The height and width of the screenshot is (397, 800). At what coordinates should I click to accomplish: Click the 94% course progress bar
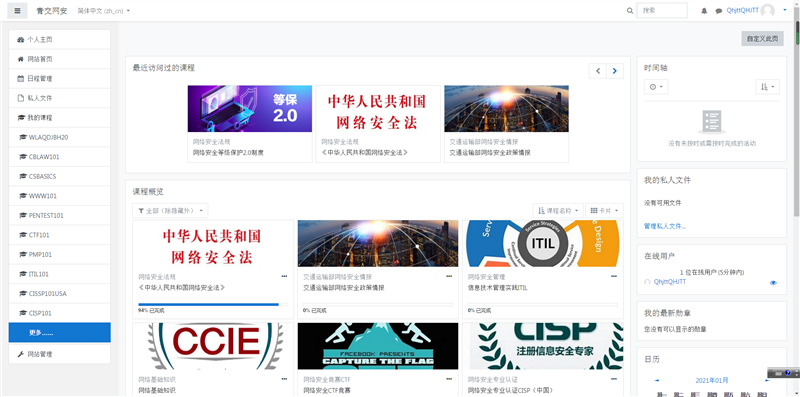click(213, 305)
